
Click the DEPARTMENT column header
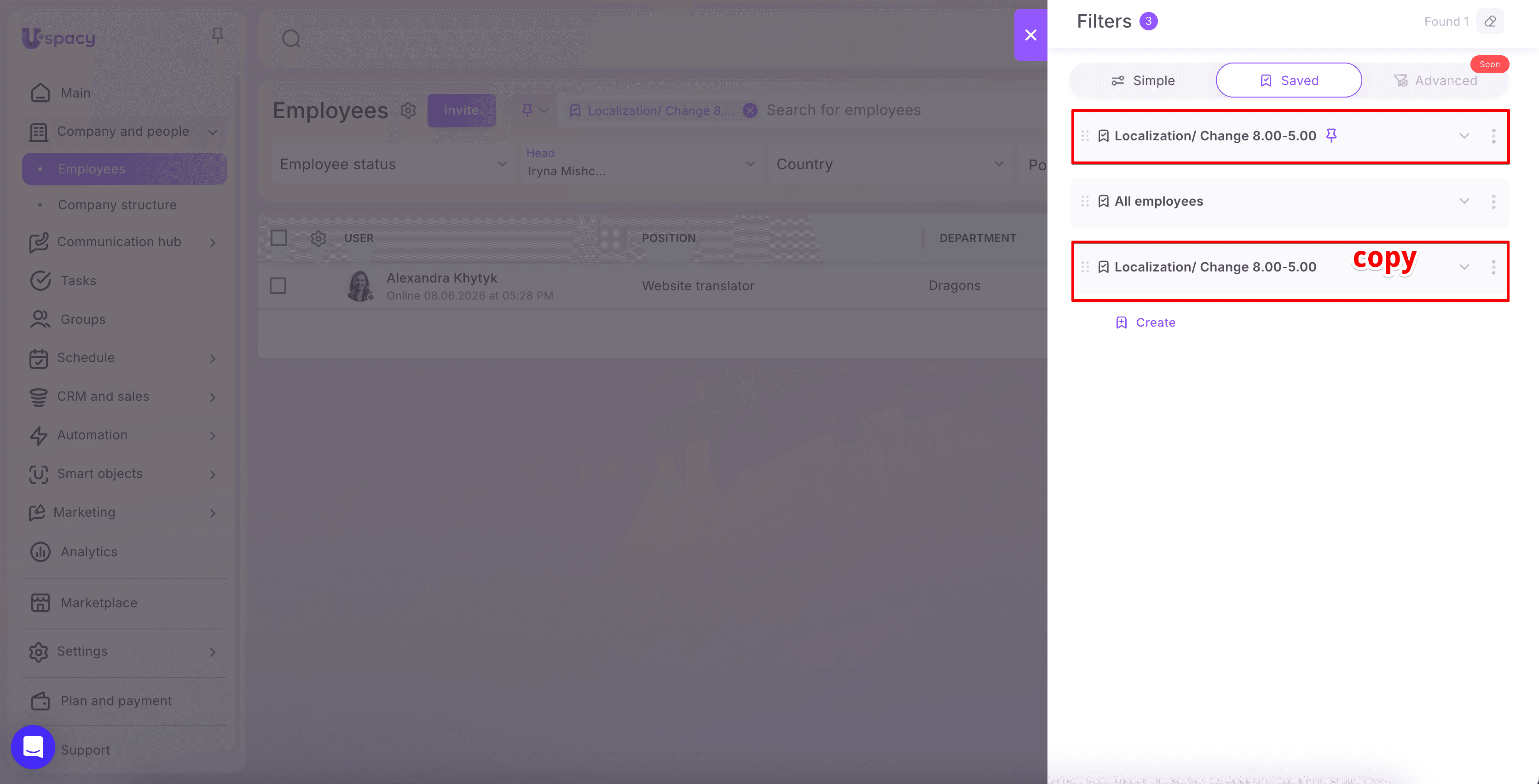click(978, 238)
